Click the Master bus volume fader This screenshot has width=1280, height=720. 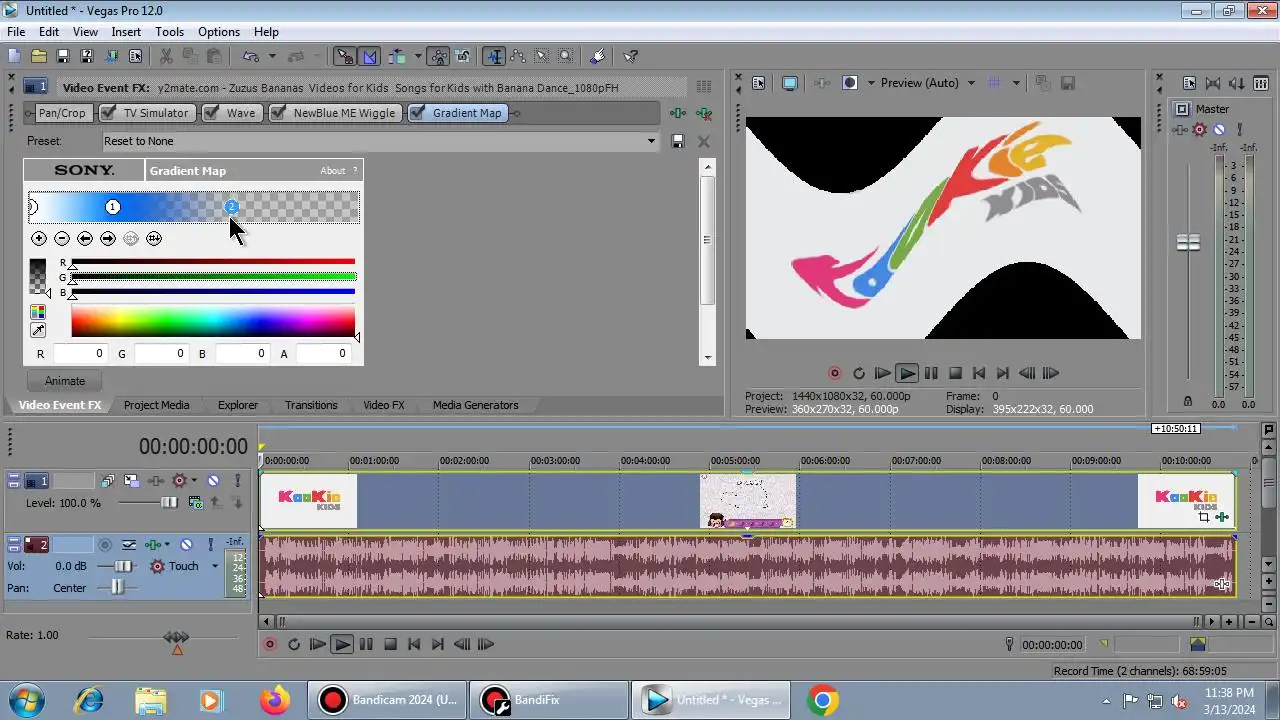pyautogui.click(x=1188, y=242)
